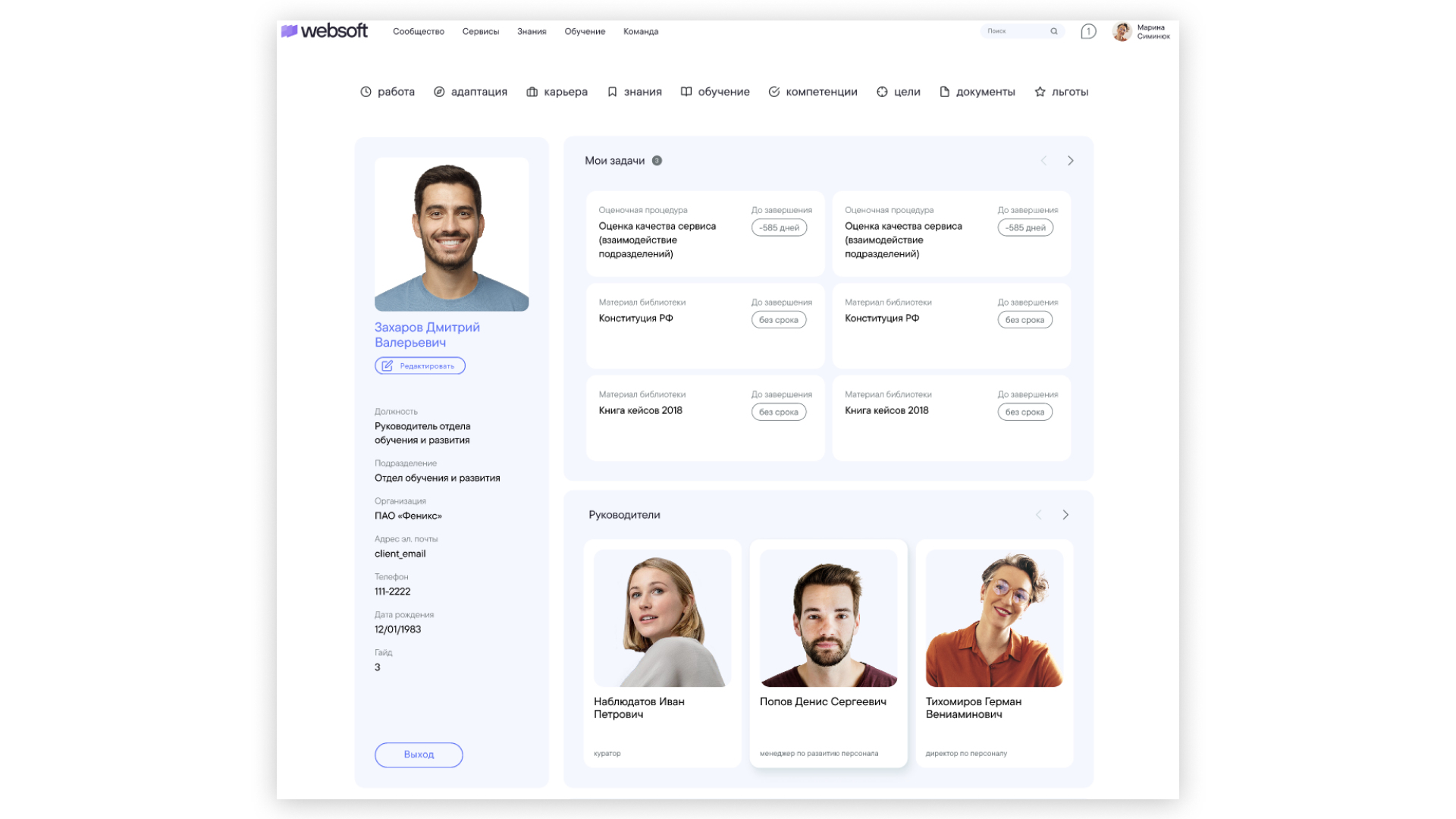Go to next page of Мои задачи
This screenshot has height=819, width=1456.
pos(1071,161)
